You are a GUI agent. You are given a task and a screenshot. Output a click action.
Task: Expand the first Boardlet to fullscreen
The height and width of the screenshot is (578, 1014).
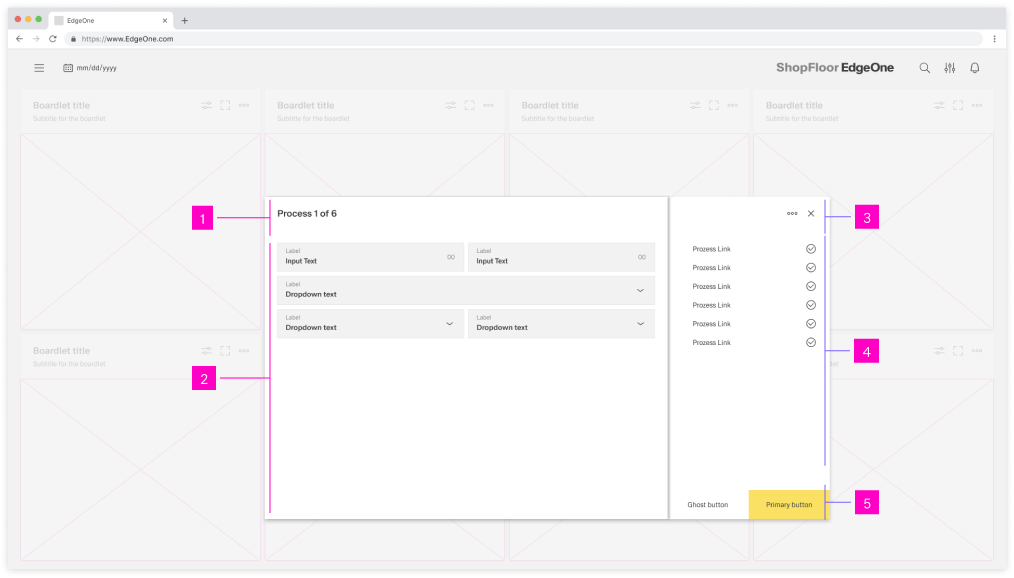pyautogui.click(x=225, y=104)
